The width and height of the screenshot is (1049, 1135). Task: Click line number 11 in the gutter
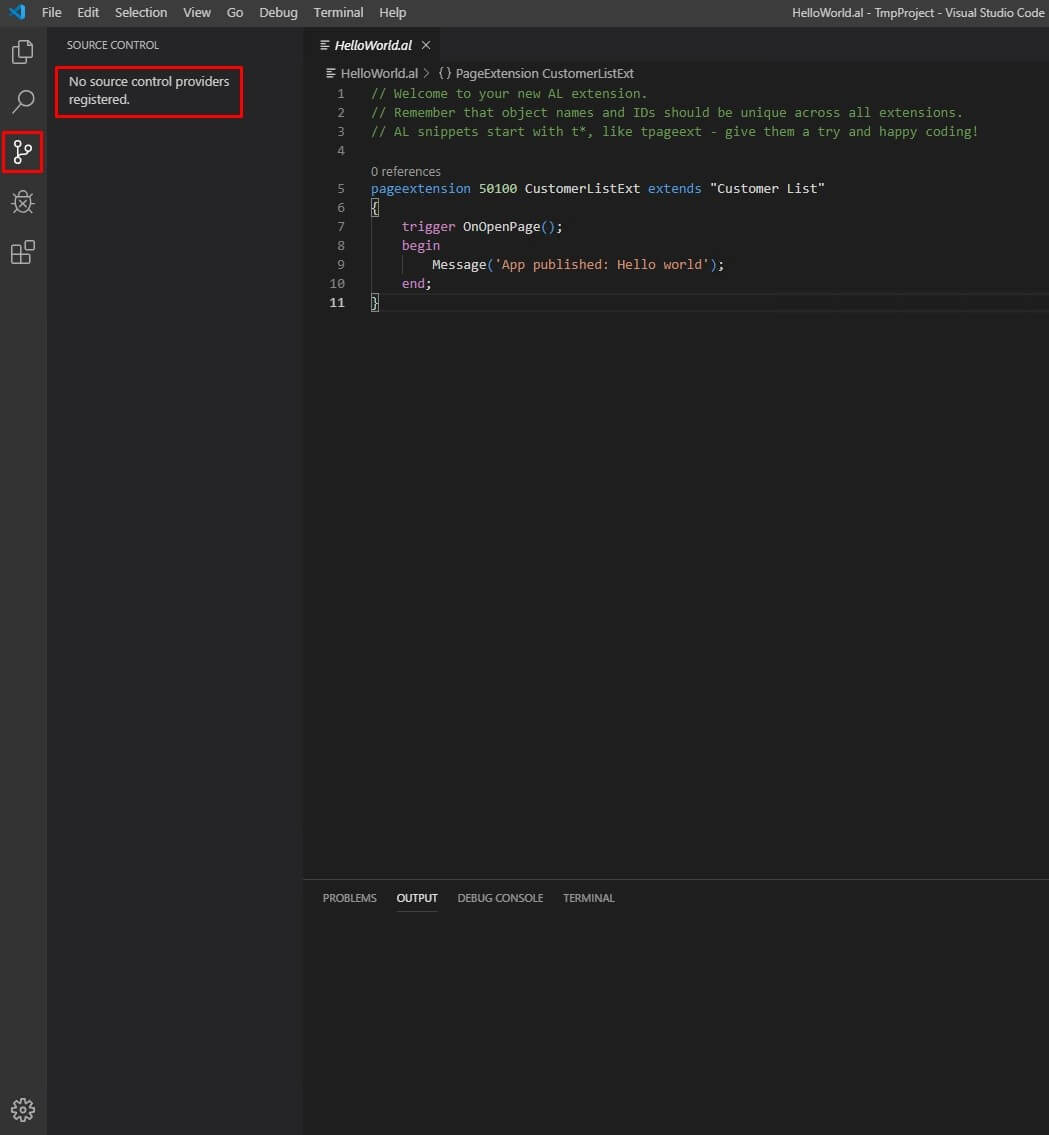pos(337,303)
